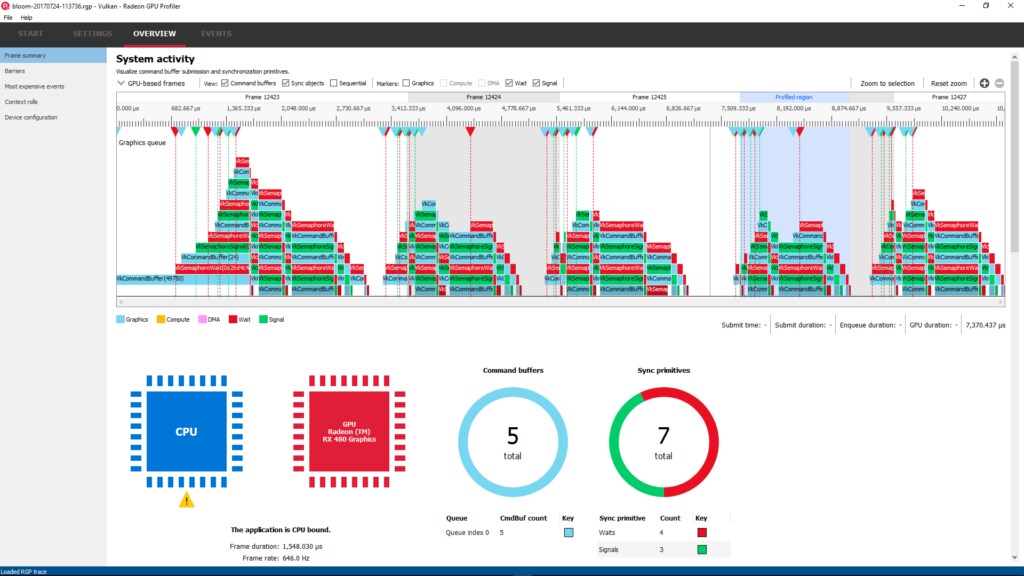1024x576 pixels.
Task: Click the 'The application is CPU bound.' text
Action: click(280, 530)
